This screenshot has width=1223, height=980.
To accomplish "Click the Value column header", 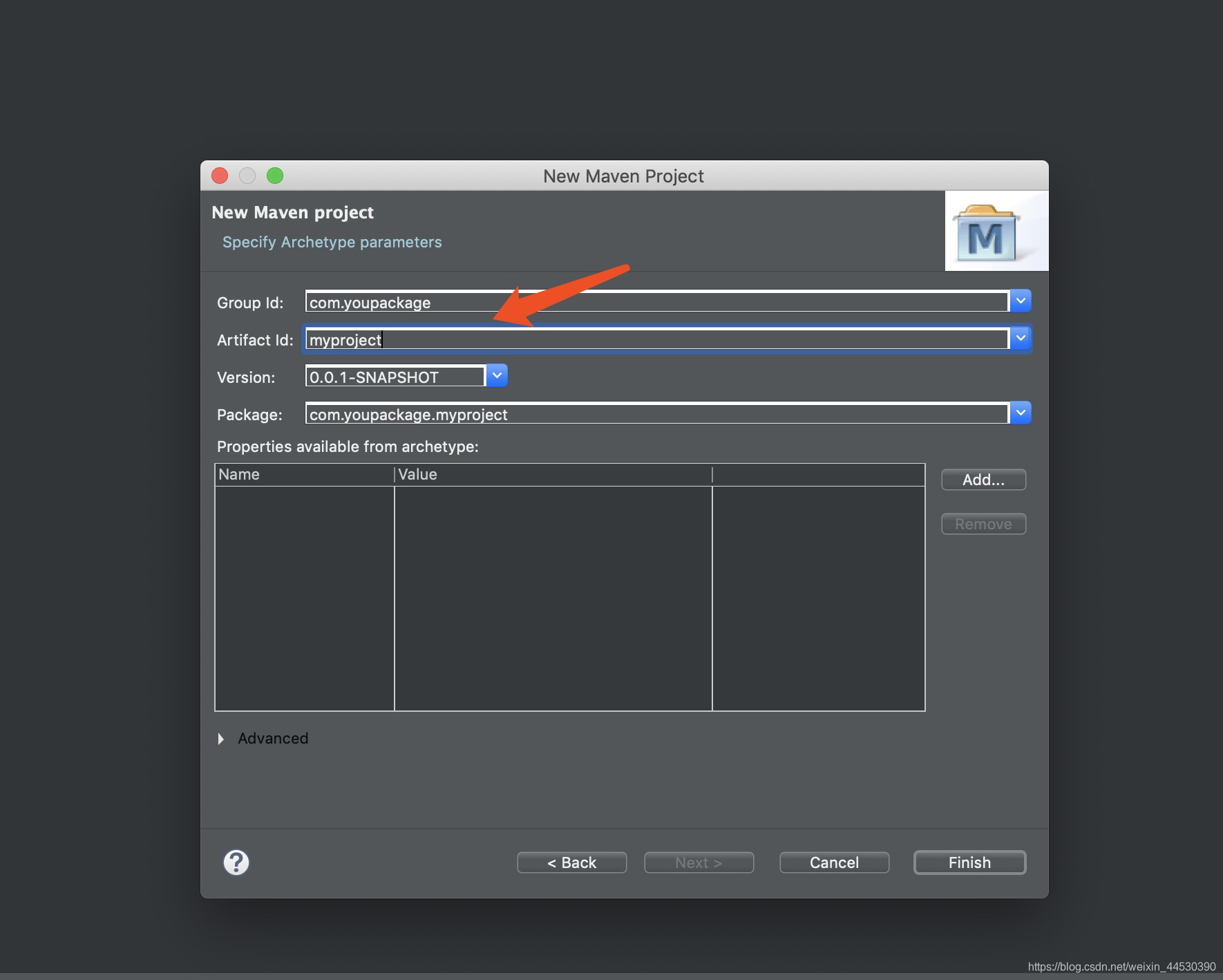I will click(553, 475).
